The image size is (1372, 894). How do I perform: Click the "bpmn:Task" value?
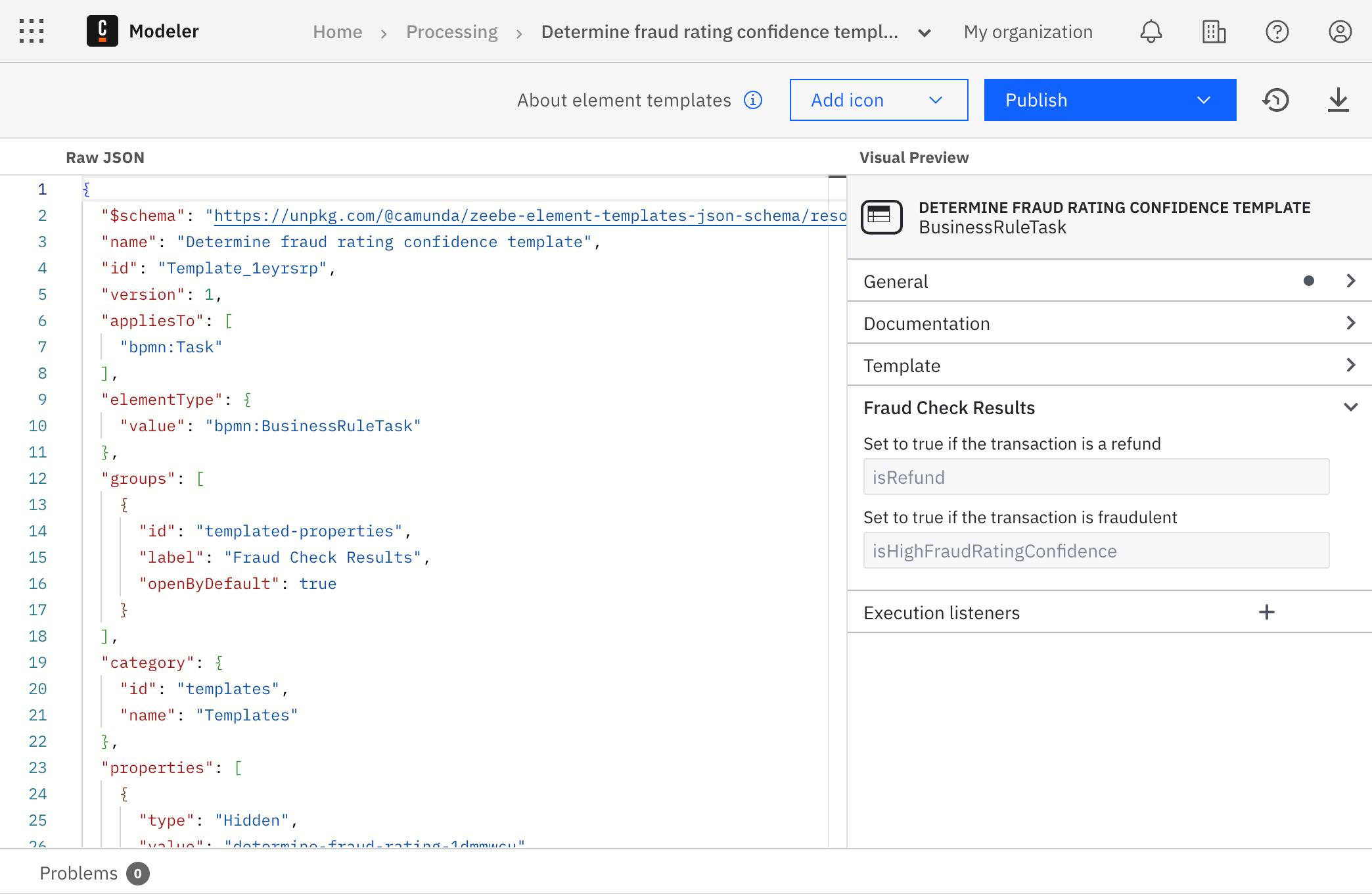pyautogui.click(x=171, y=347)
